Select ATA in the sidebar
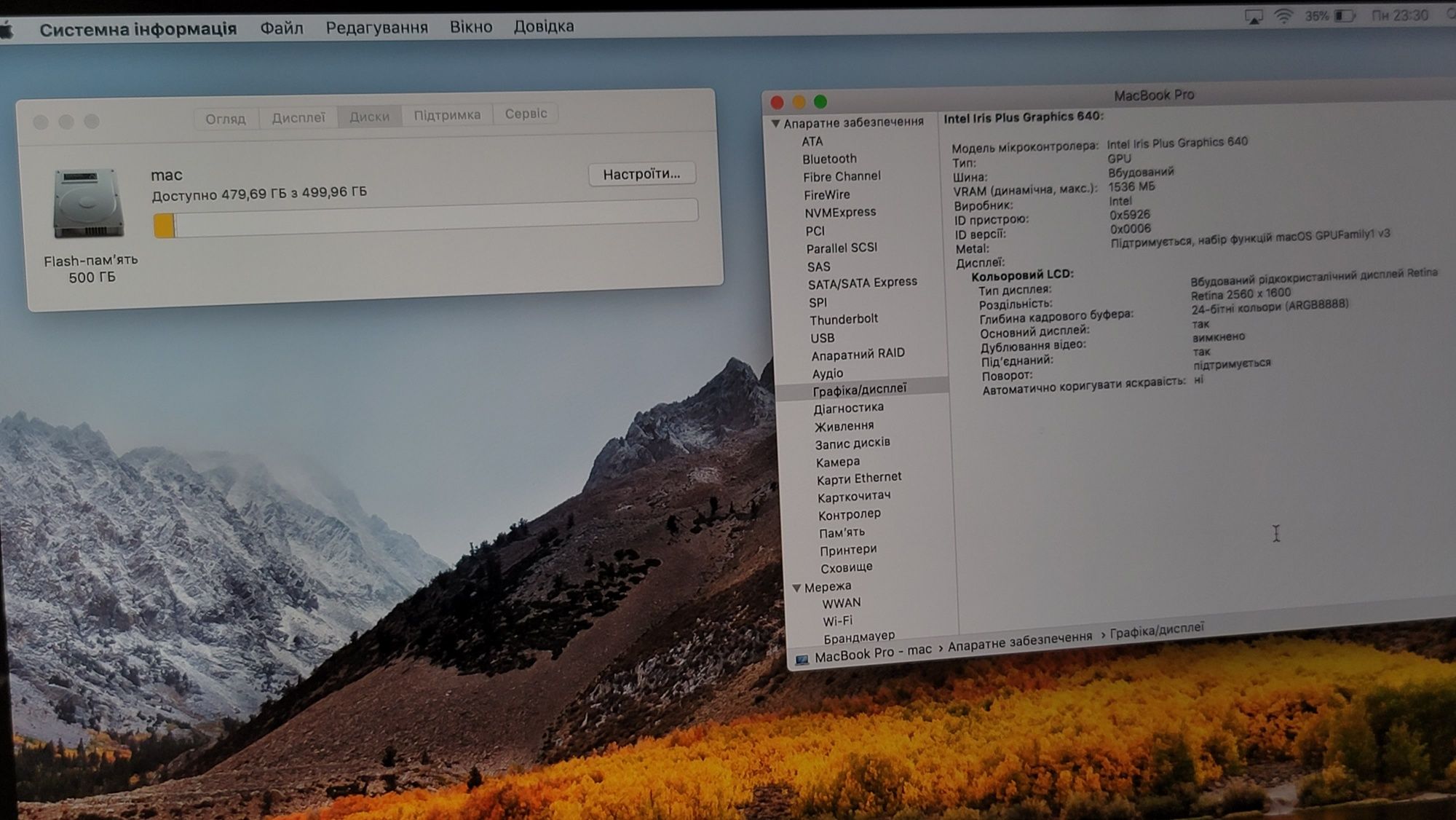This screenshot has height=820, width=1456. [x=812, y=142]
